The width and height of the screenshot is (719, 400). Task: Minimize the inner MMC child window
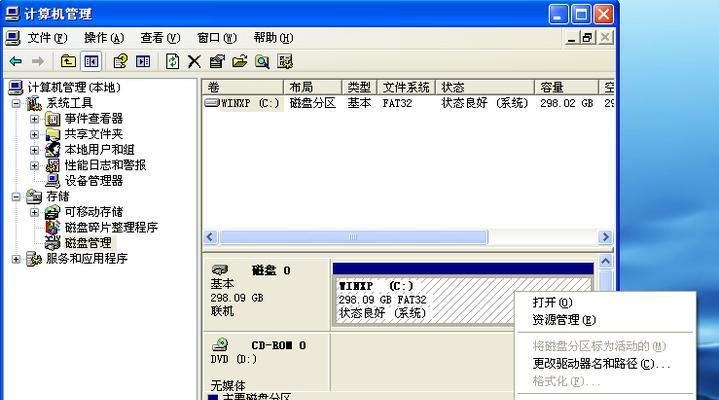click(x=571, y=38)
